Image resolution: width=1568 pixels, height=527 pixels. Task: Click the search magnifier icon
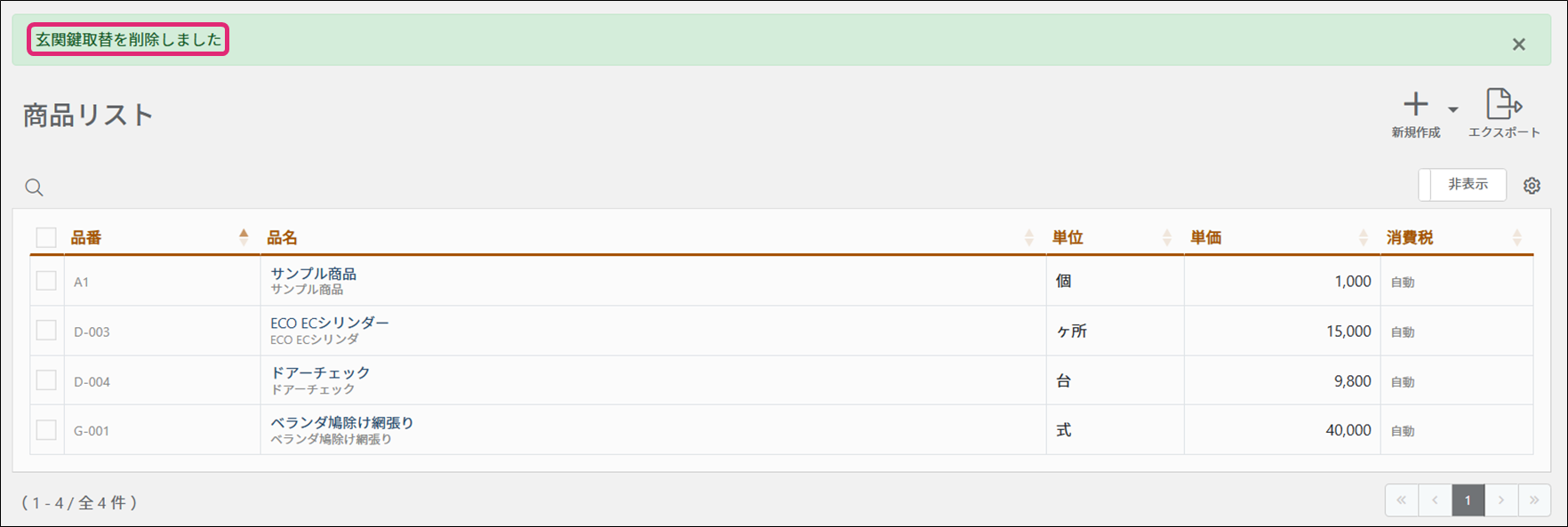point(34,188)
